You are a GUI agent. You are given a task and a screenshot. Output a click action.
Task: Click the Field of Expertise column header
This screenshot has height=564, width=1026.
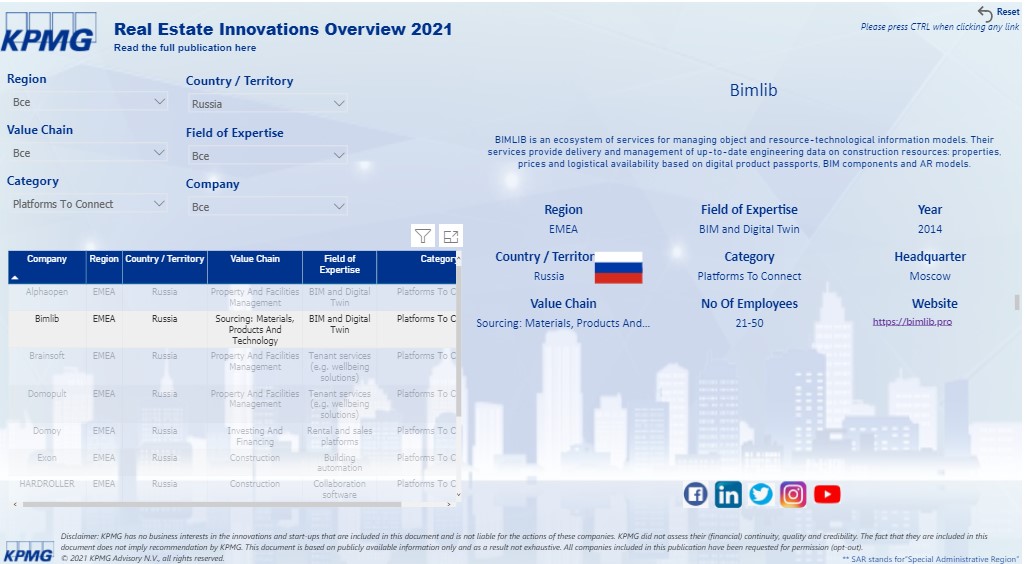[x=339, y=265]
